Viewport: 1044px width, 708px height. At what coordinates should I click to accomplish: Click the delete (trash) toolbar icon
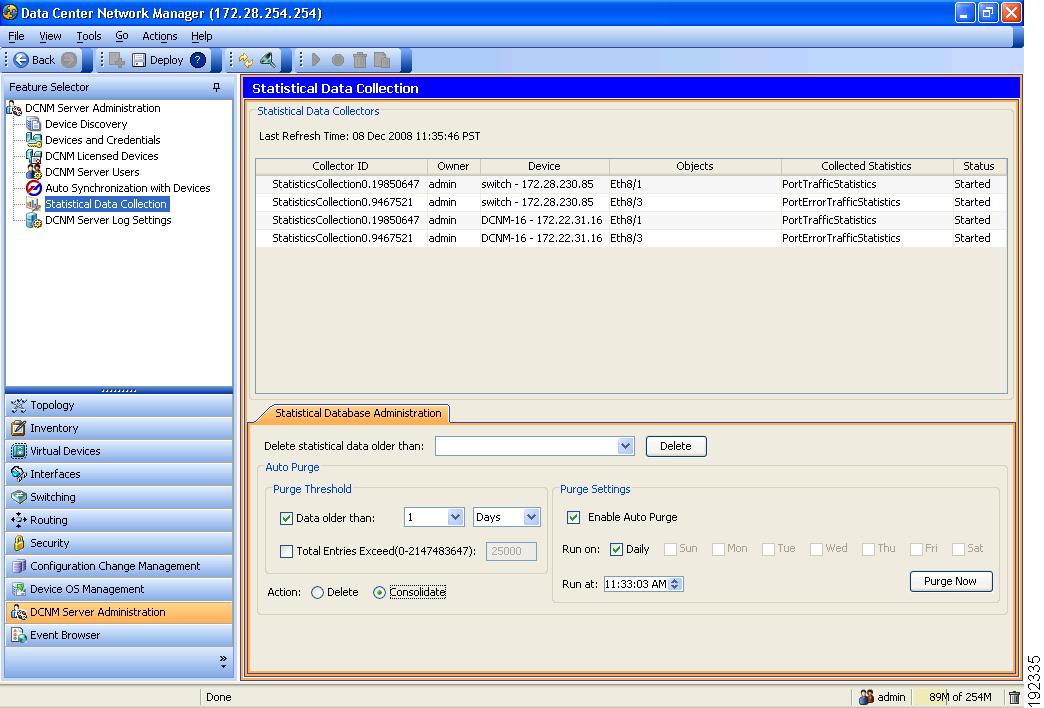360,59
